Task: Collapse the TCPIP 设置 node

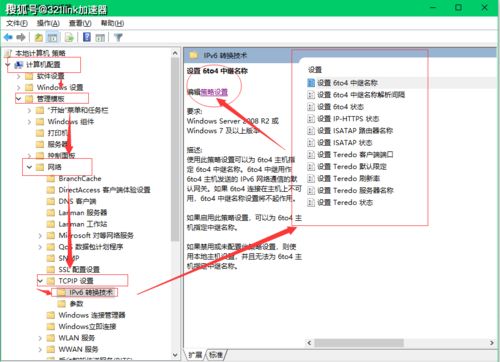Action: tap(40, 281)
